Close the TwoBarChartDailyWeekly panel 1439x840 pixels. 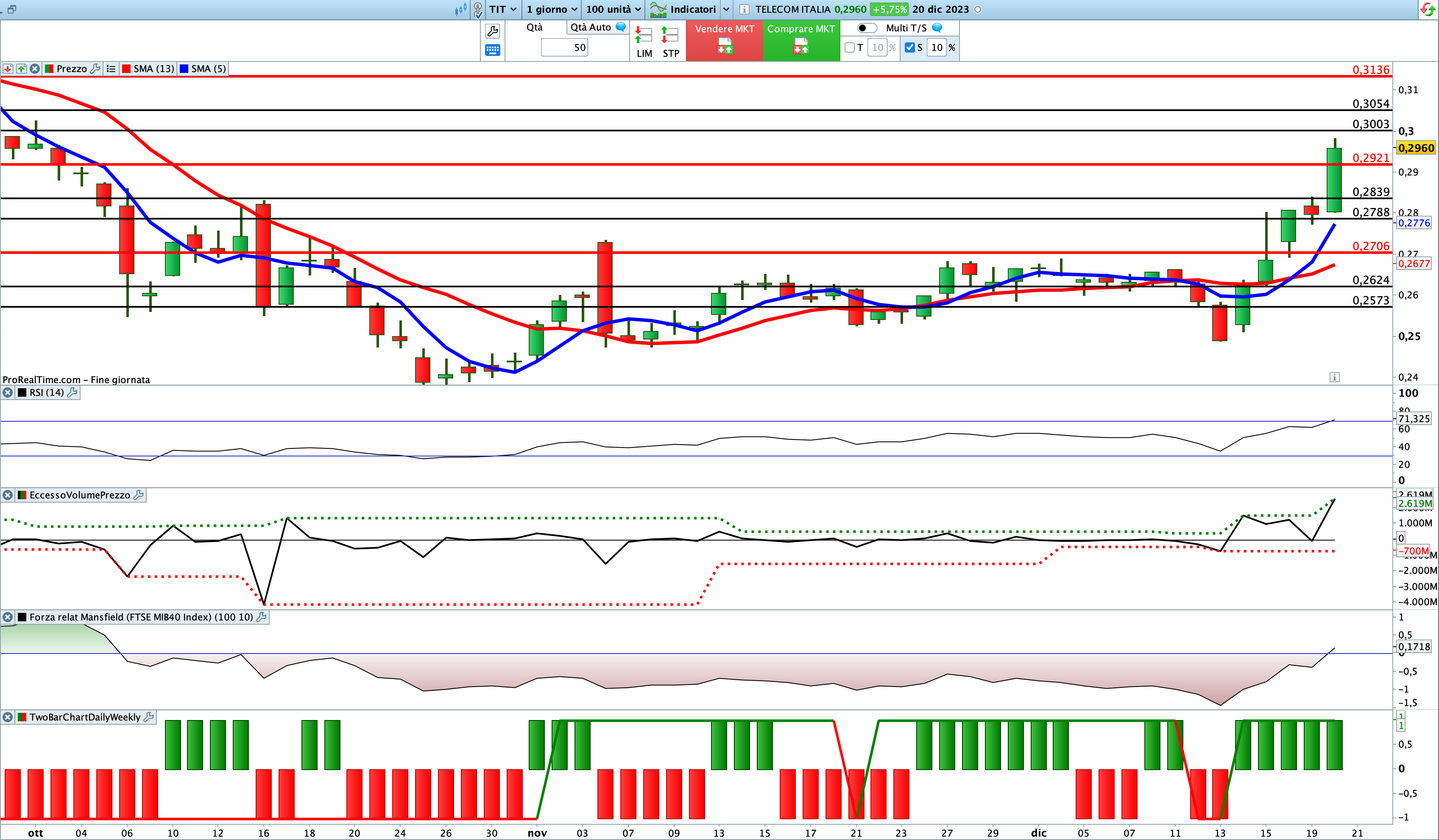8,718
